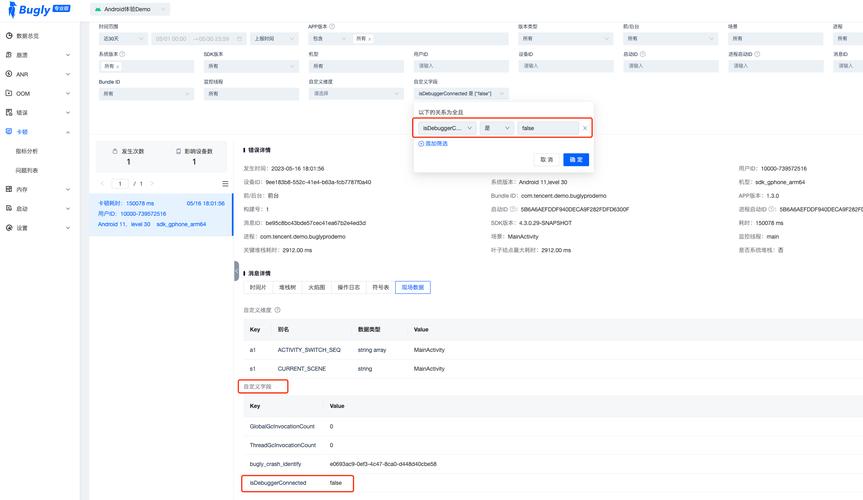Click the 确定 confirm button
The height and width of the screenshot is (500, 863).
(576, 159)
